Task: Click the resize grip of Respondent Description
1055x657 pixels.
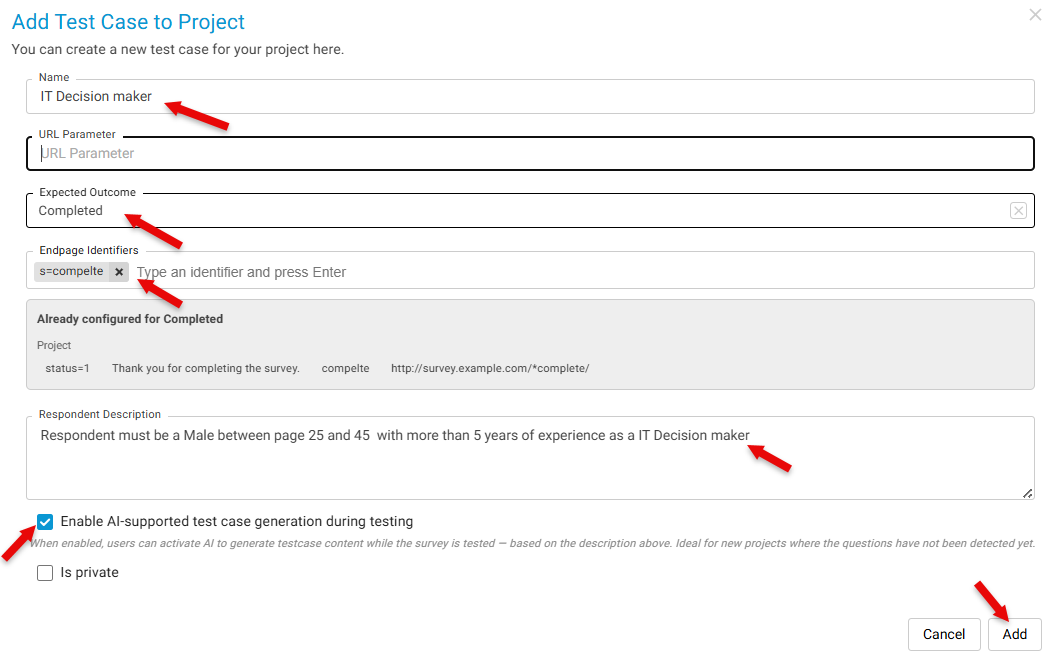Action: [1027, 493]
